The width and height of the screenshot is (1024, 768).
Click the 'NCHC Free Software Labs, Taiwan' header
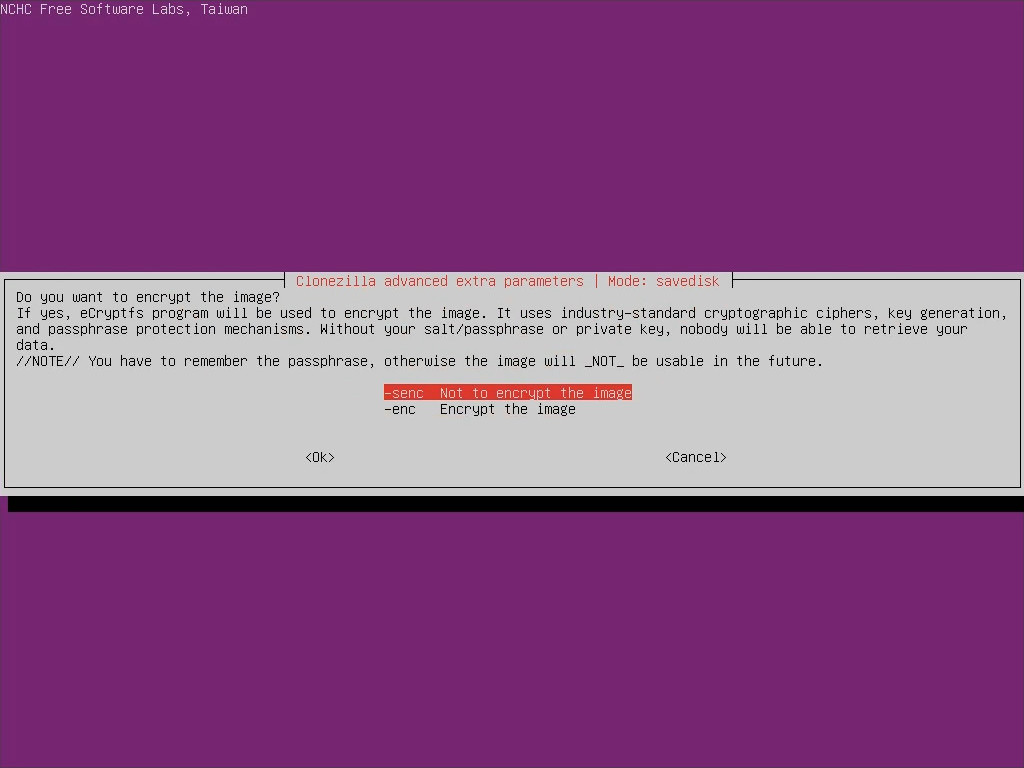[124, 9]
